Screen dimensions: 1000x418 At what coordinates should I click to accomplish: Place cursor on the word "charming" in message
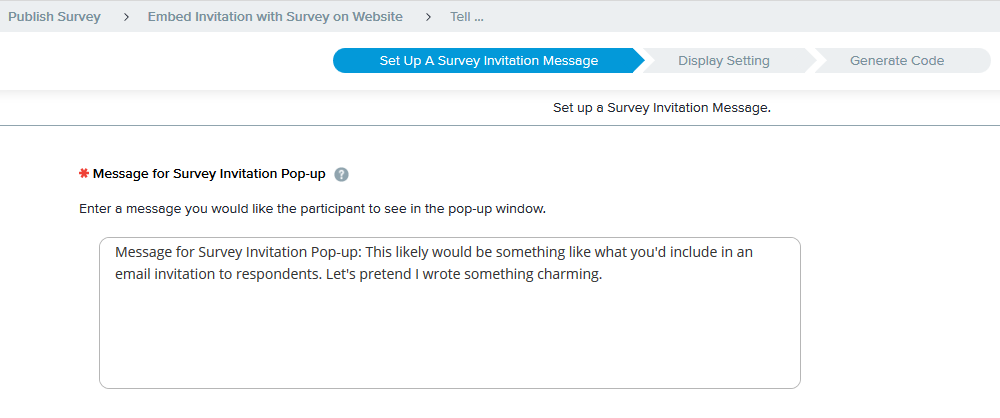[x=572, y=275]
